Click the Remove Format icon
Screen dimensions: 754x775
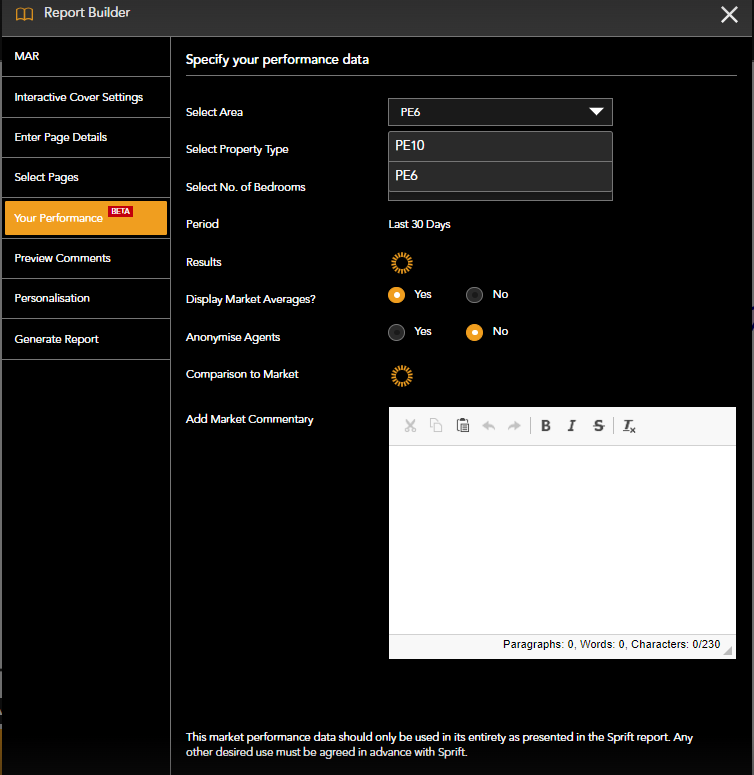click(x=629, y=426)
